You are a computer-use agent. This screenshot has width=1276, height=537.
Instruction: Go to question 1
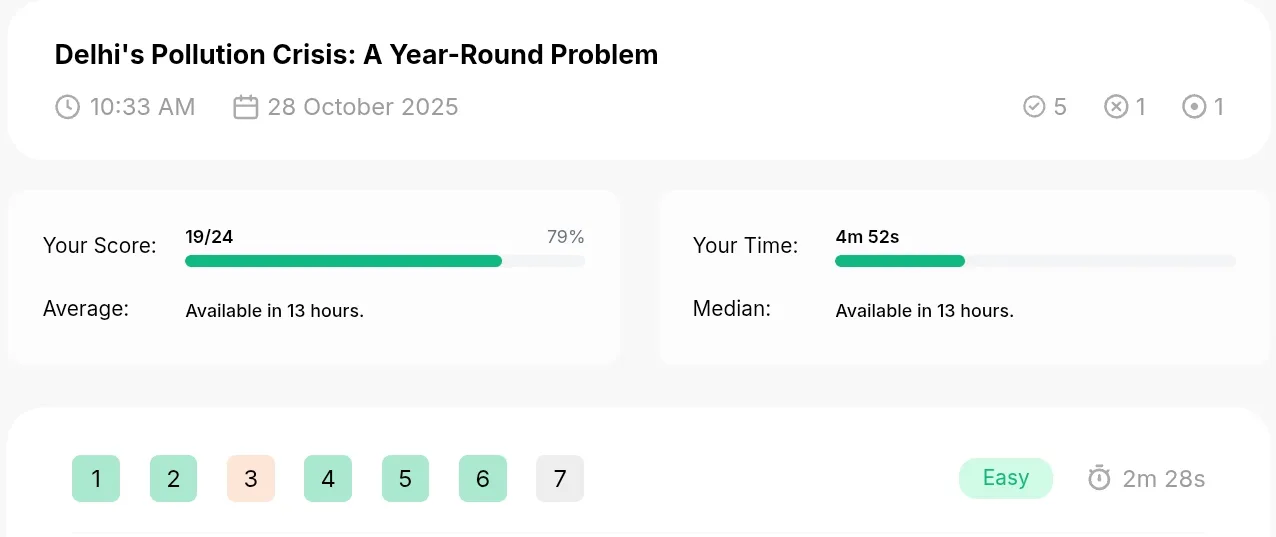pos(96,478)
